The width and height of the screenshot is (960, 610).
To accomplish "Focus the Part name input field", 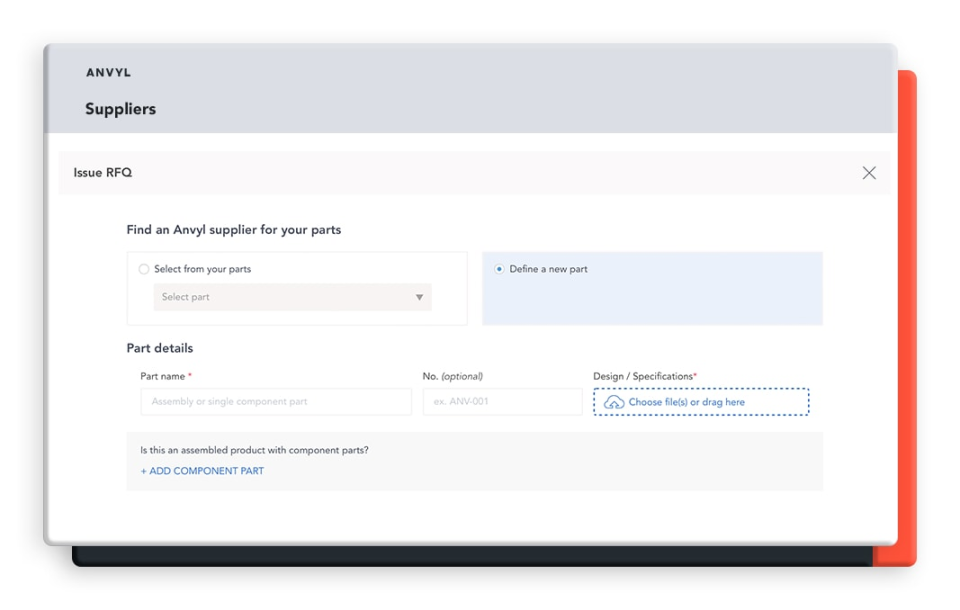I will (275, 402).
